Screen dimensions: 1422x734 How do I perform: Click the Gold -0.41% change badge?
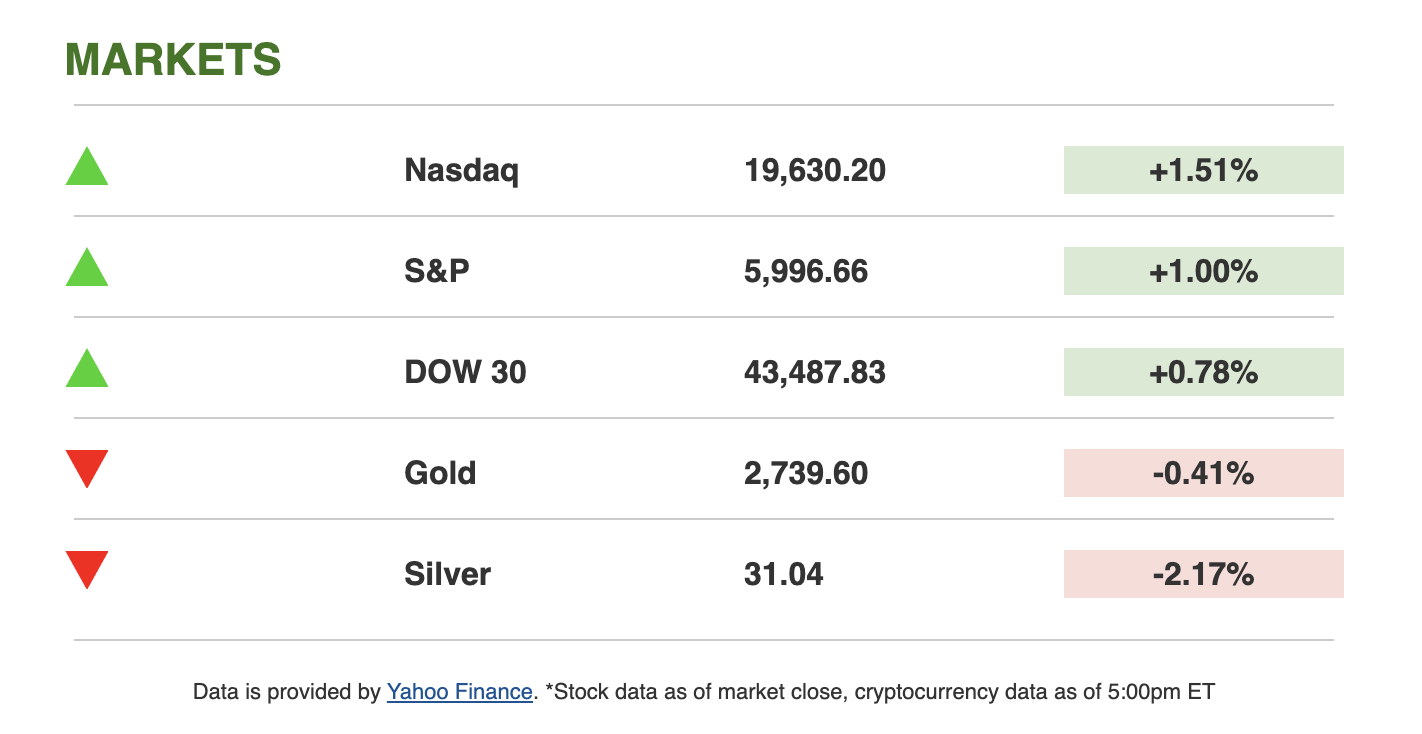pyautogui.click(x=1203, y=473)
